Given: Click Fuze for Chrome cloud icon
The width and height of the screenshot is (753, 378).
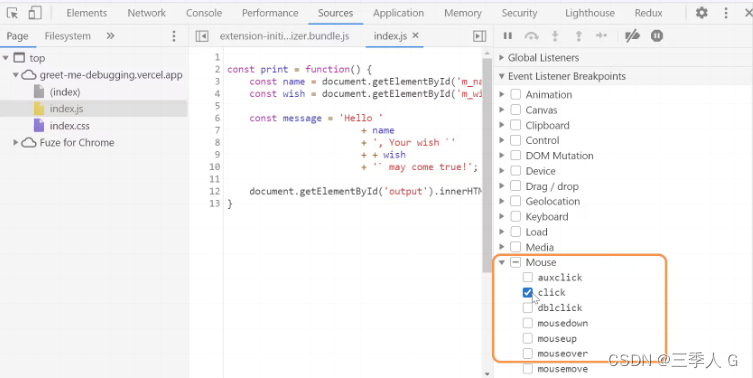Looking at the screenshot, I should (29, 143).
